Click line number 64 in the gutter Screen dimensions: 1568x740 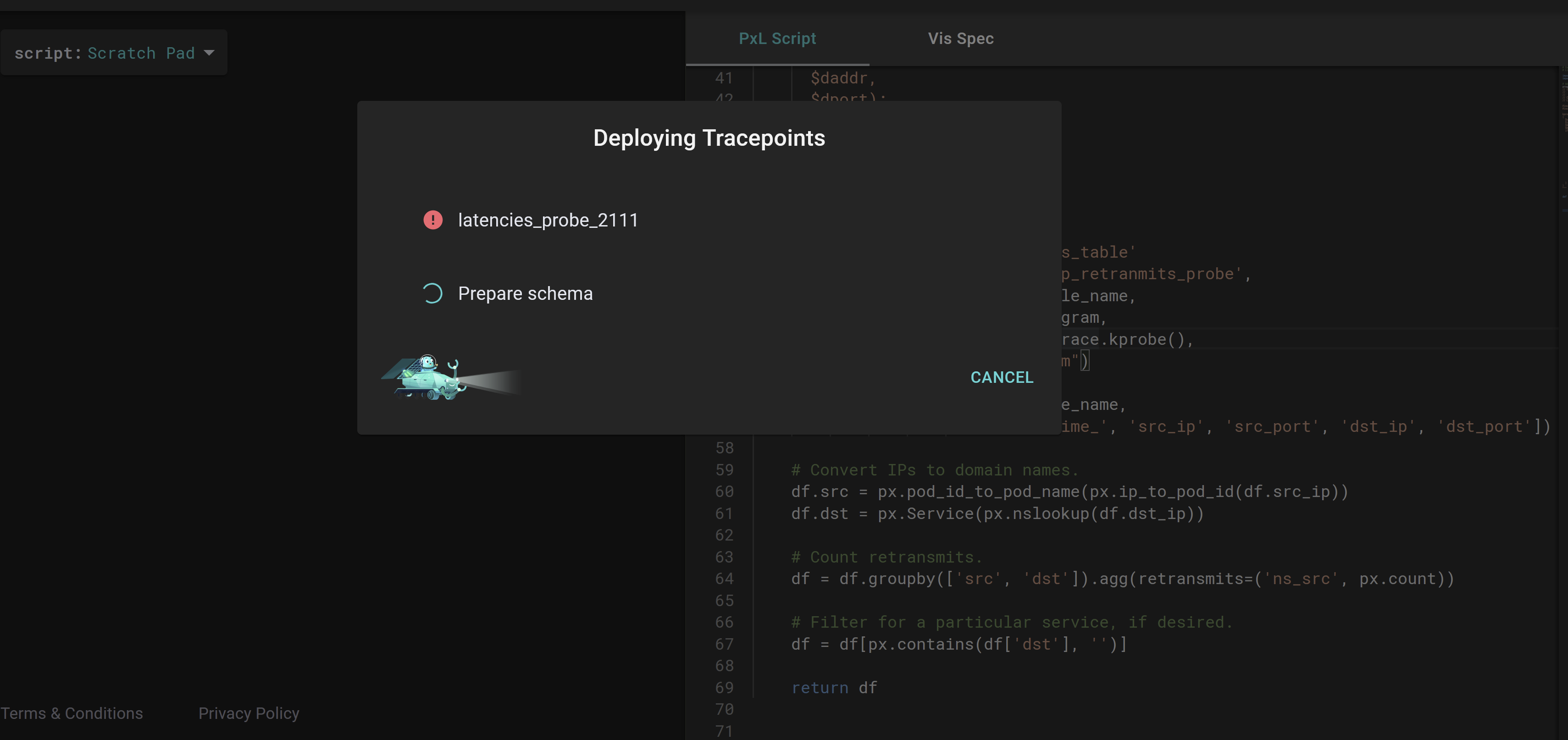point(724,578)
